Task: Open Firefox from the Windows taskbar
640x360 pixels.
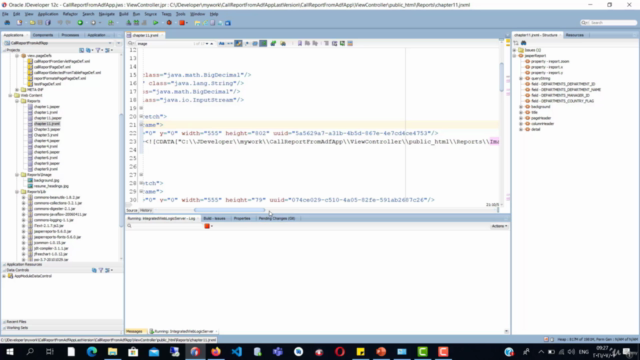Action: pyautogui.click(x=216, y=351)
